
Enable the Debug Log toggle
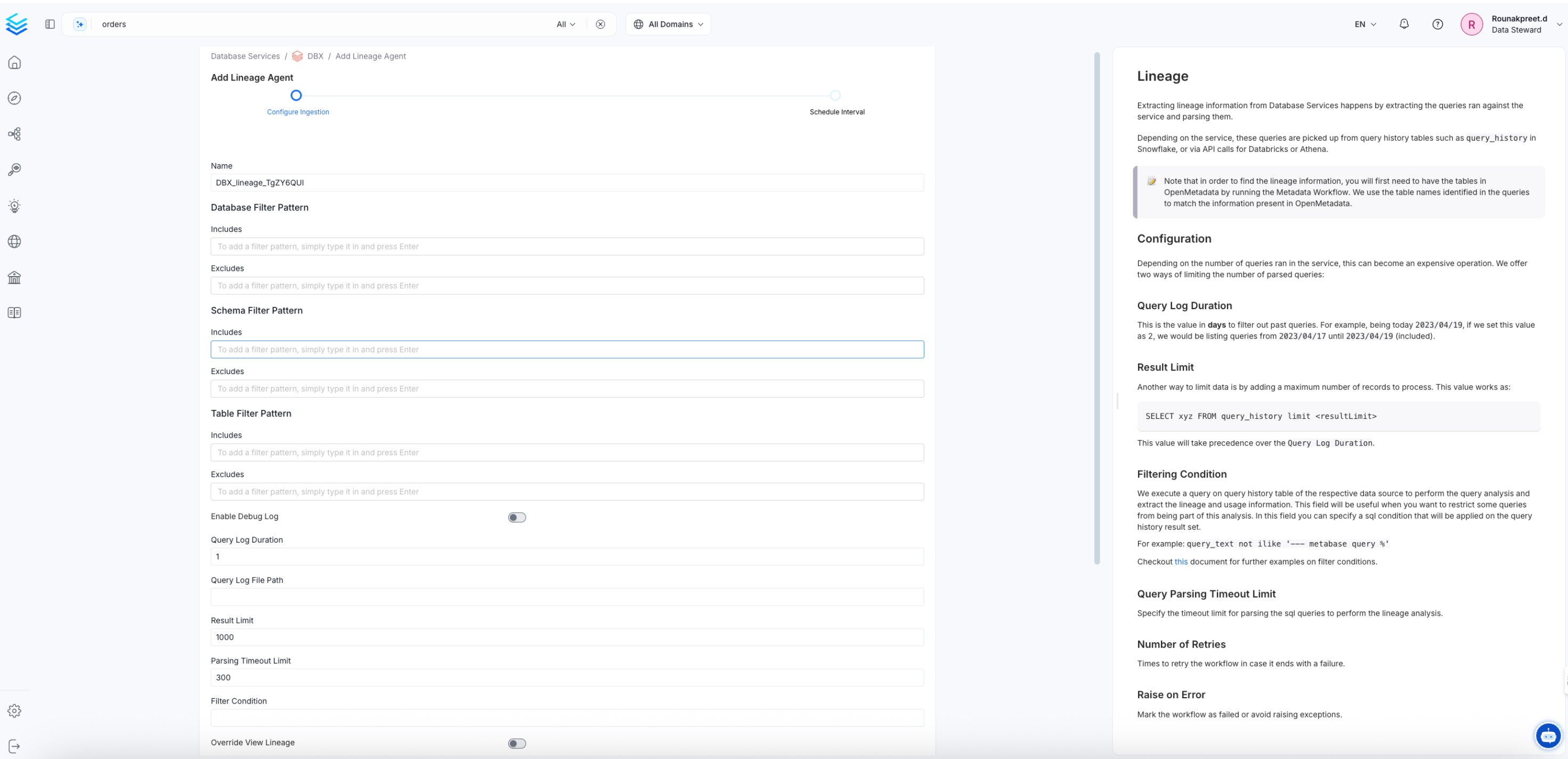point(517,516)
